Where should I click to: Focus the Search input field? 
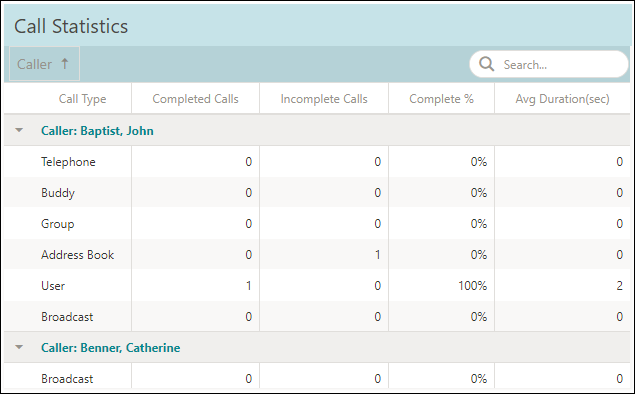[x=549, y=64]
